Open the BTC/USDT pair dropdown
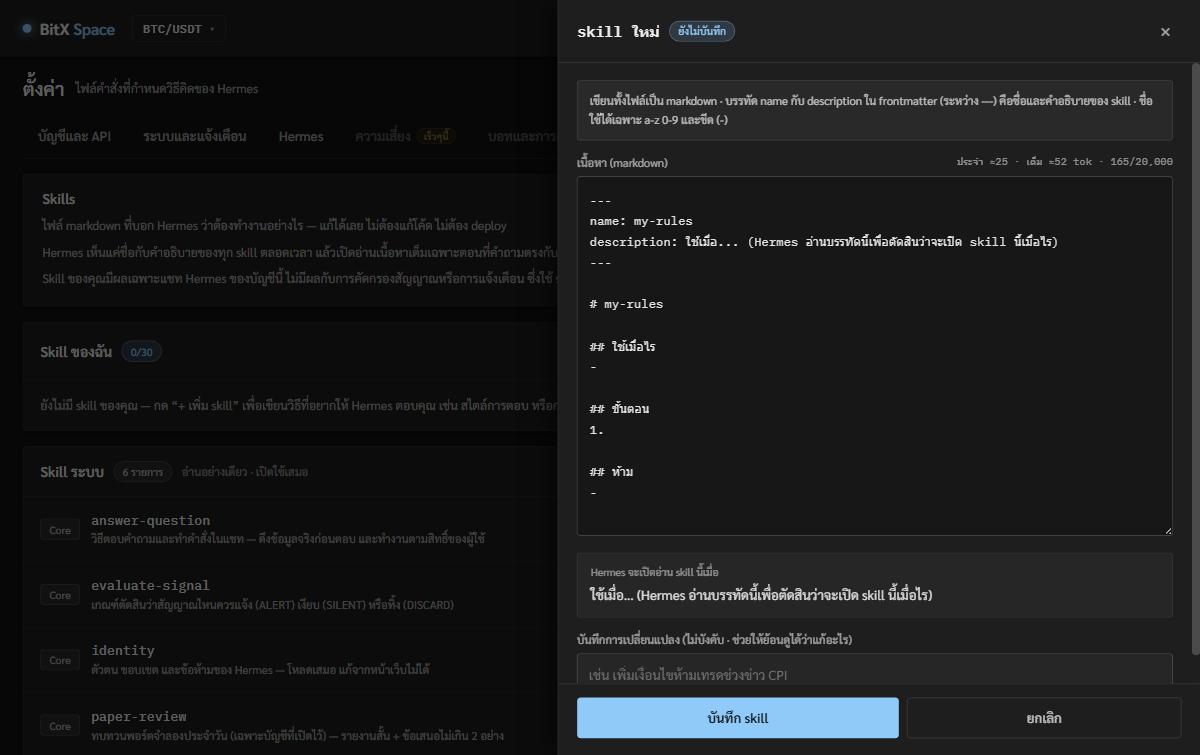The width and height of the screenshot is (1200, 755). pyautogui.click(x=179, y=29)
